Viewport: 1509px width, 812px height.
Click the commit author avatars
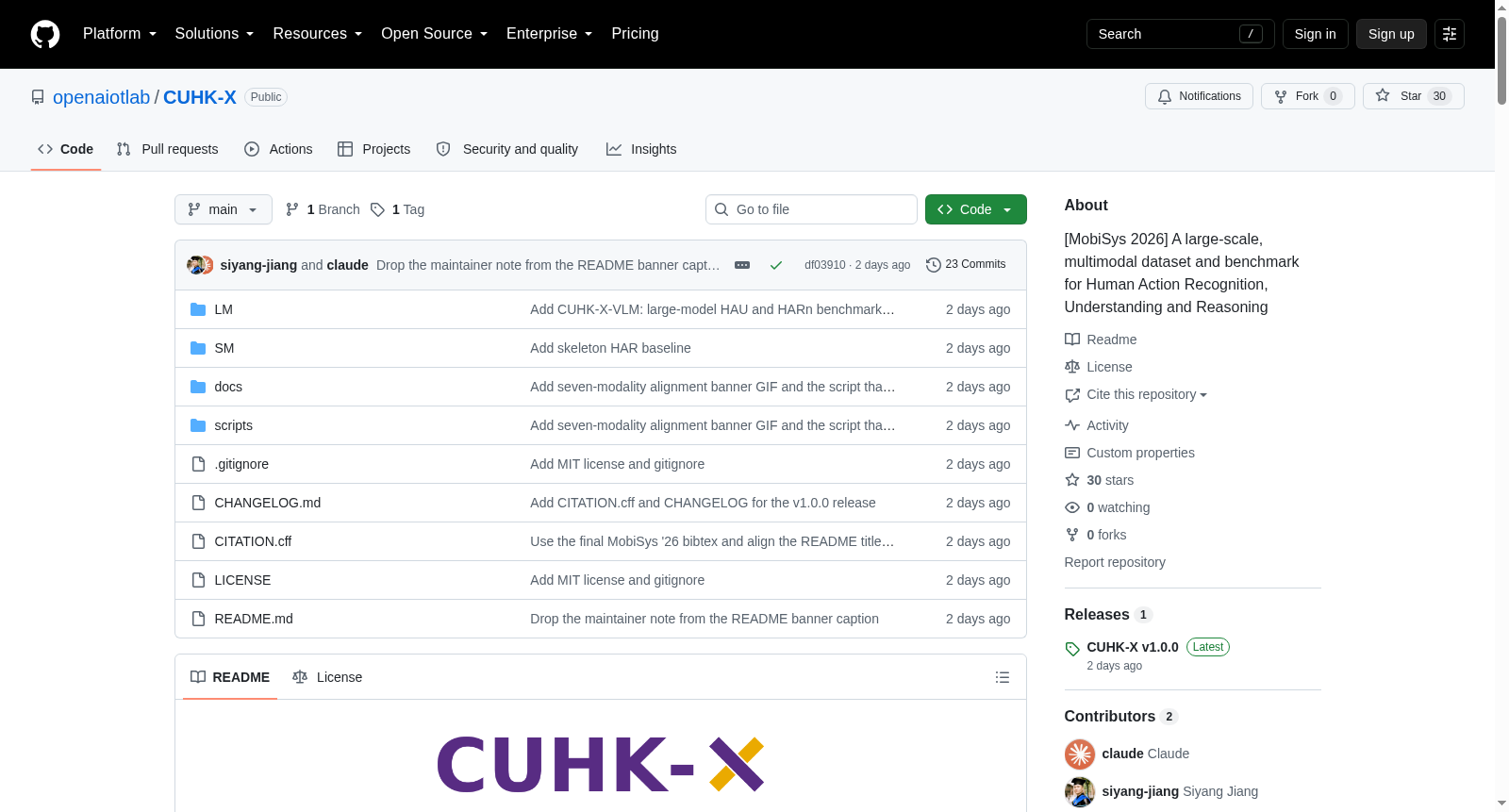click(x=200, y=265)
